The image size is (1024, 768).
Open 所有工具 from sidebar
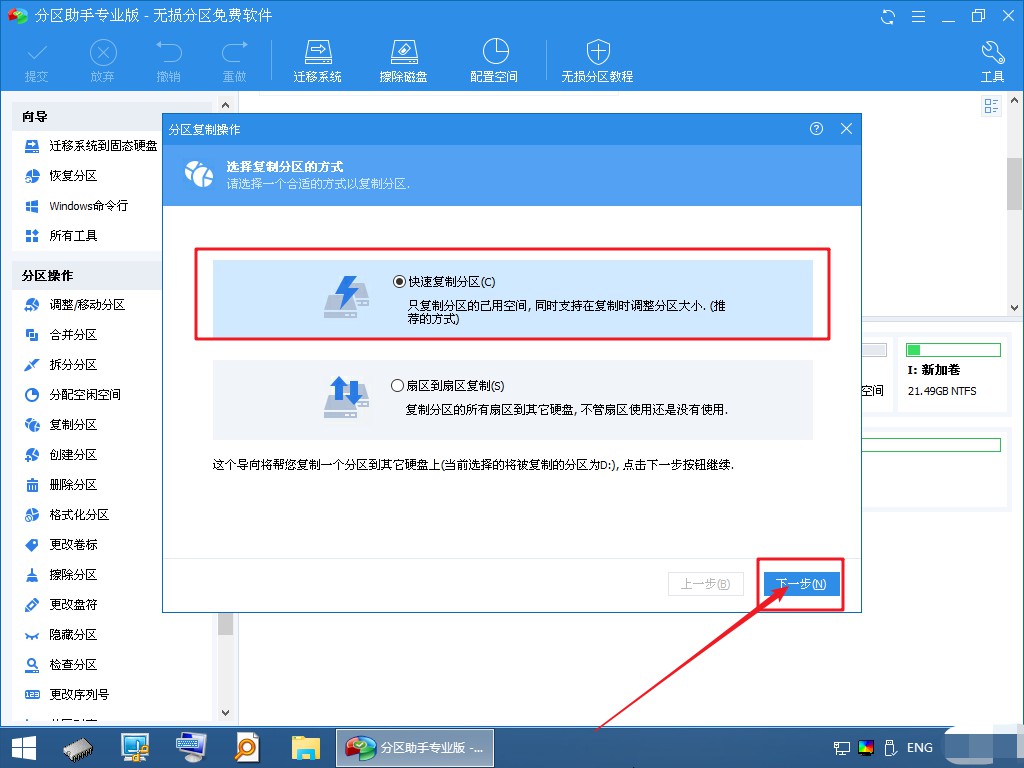(61, 236)
